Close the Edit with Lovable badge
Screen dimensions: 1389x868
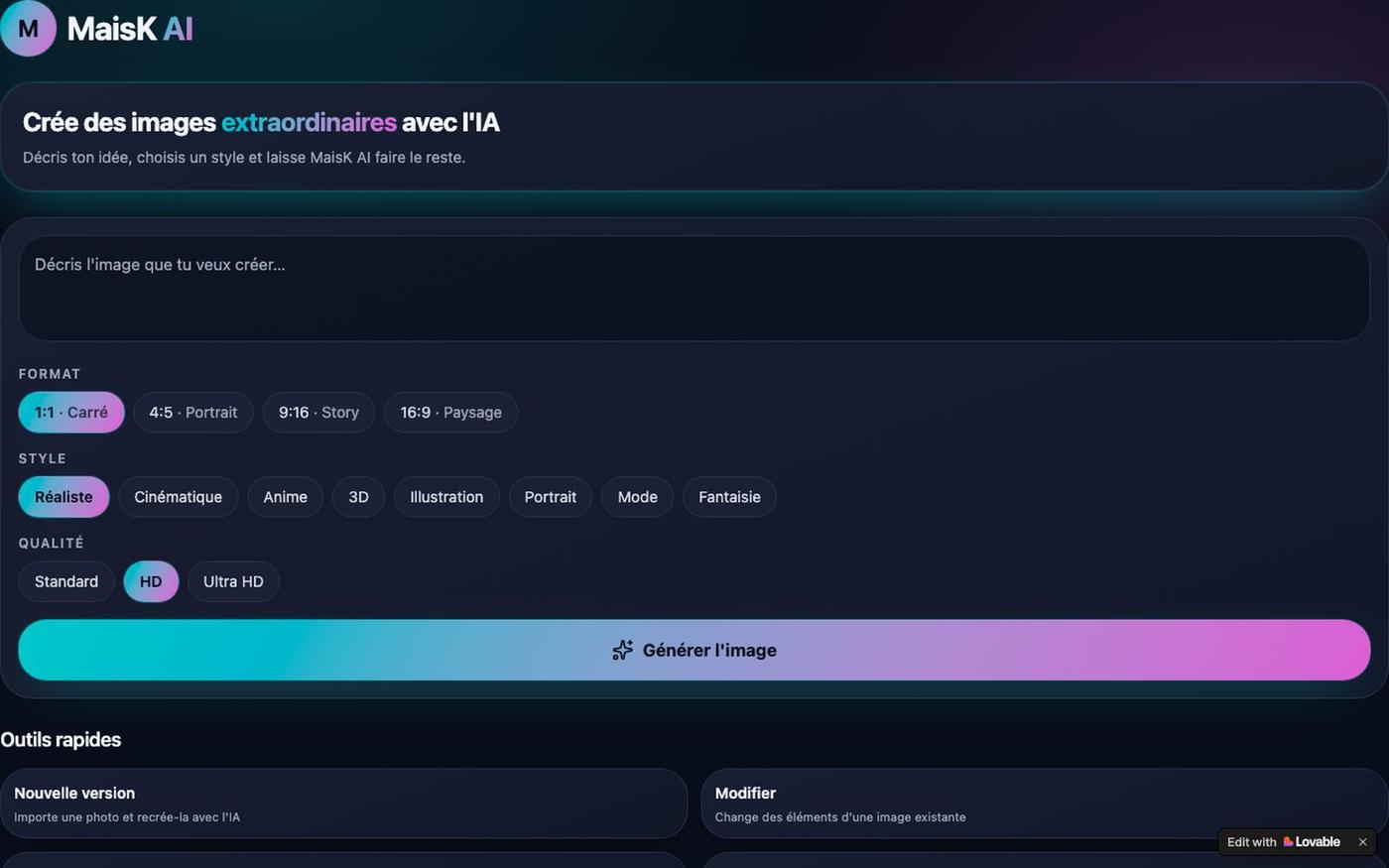coord(1362,841)
